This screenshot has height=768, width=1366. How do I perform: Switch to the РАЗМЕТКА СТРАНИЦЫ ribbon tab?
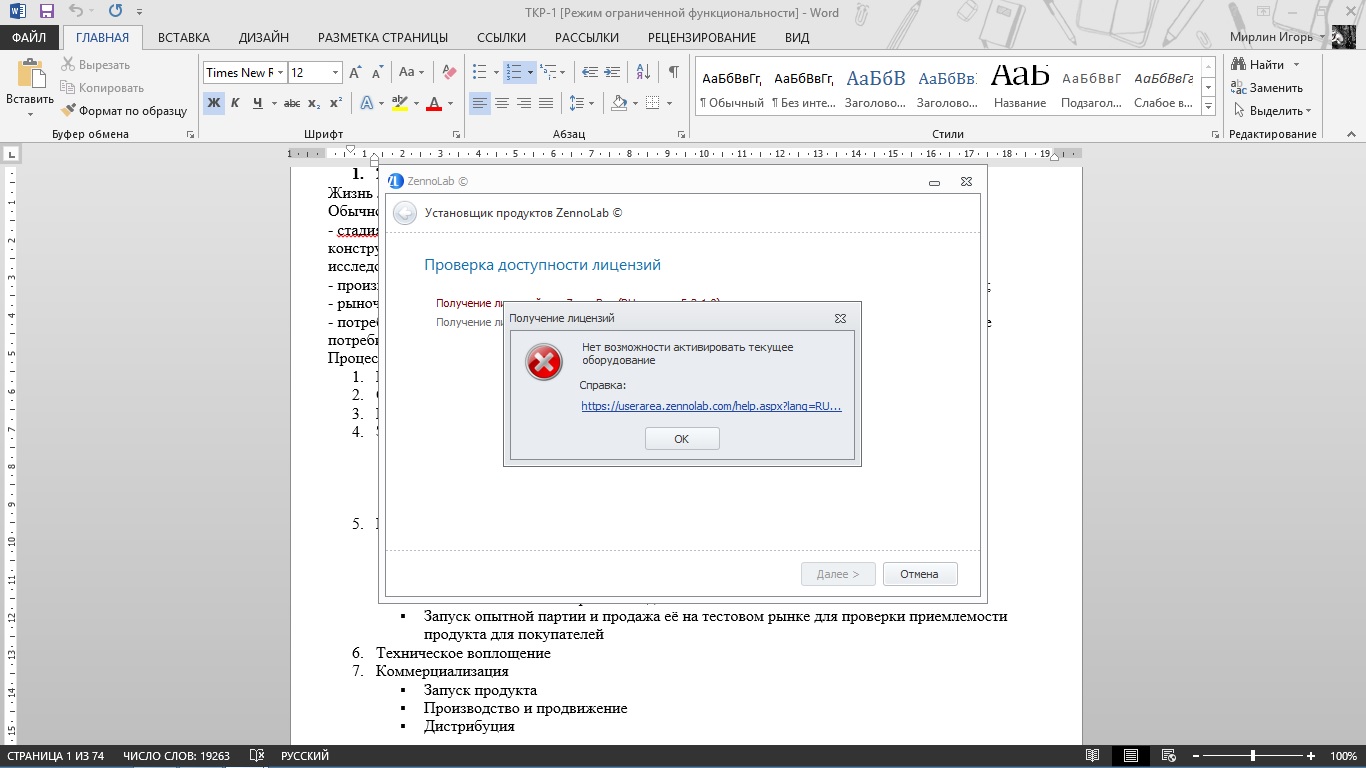383,37
